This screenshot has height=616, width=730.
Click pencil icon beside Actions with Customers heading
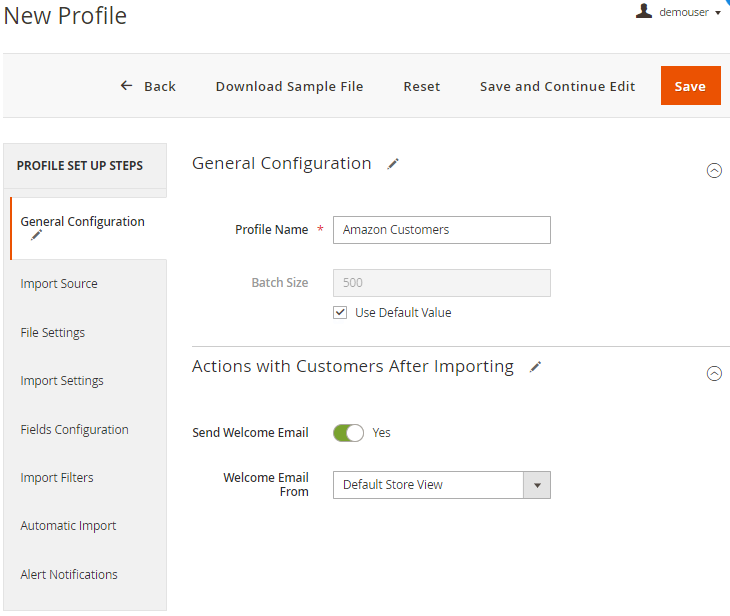(x=535, y=367)
